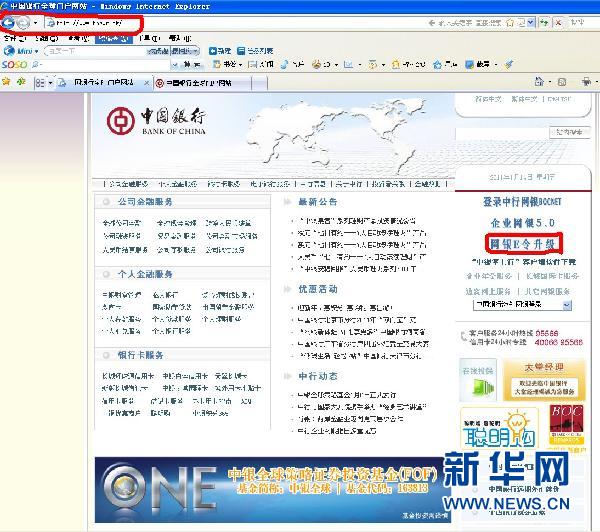Open the recent pages dropdown beside Forward
This screenshot has width=600, height=532.
tap(36, 23)
